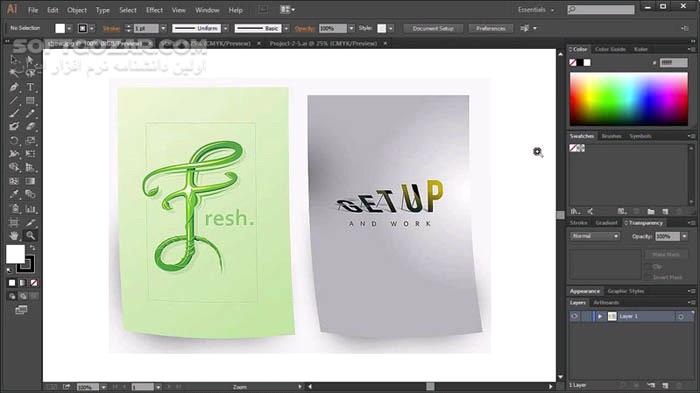
Task: Pick the Column Graph tool
Action: [x=30, y=209]
